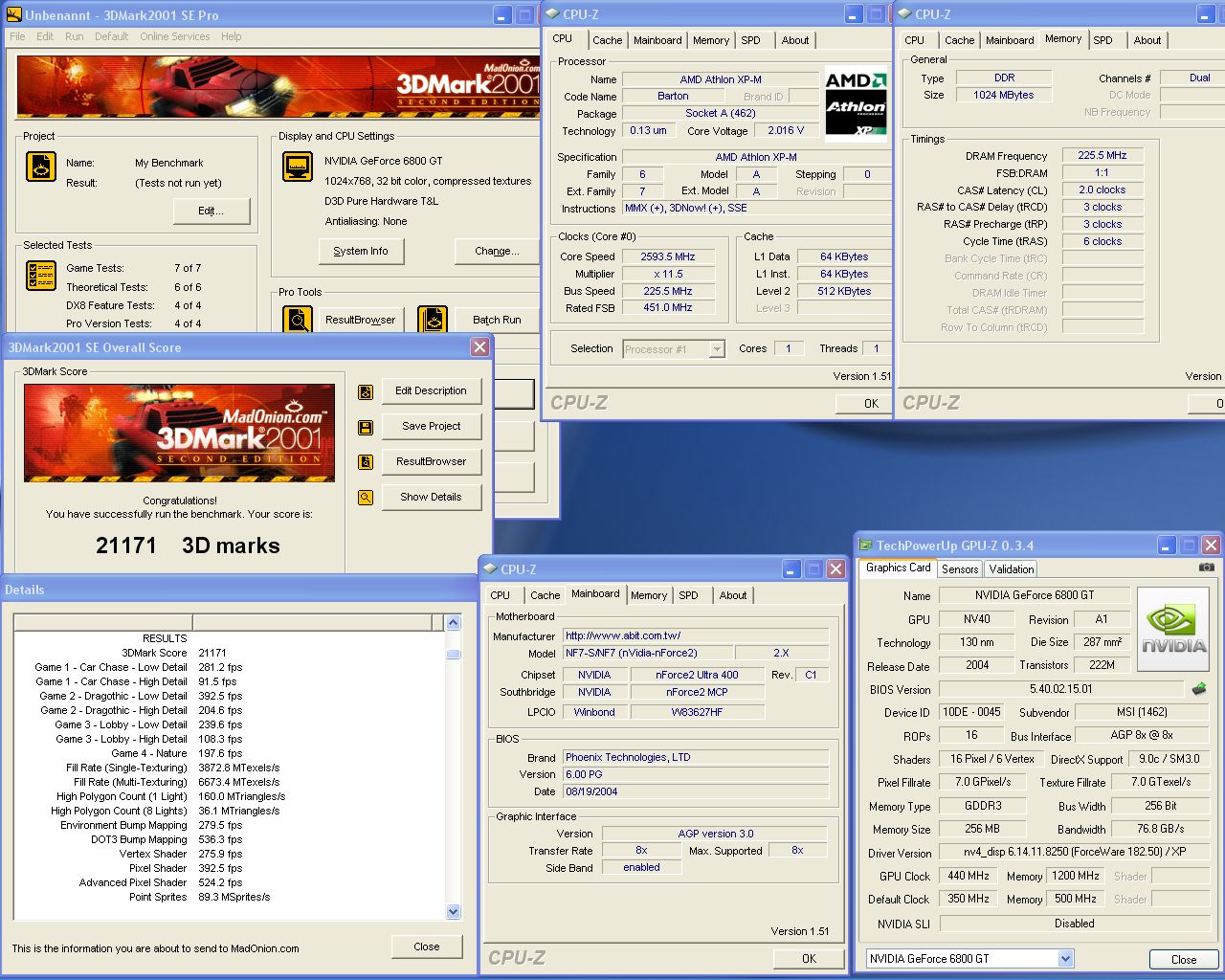Click the Save Project floppy icon

tap(366, 427)
